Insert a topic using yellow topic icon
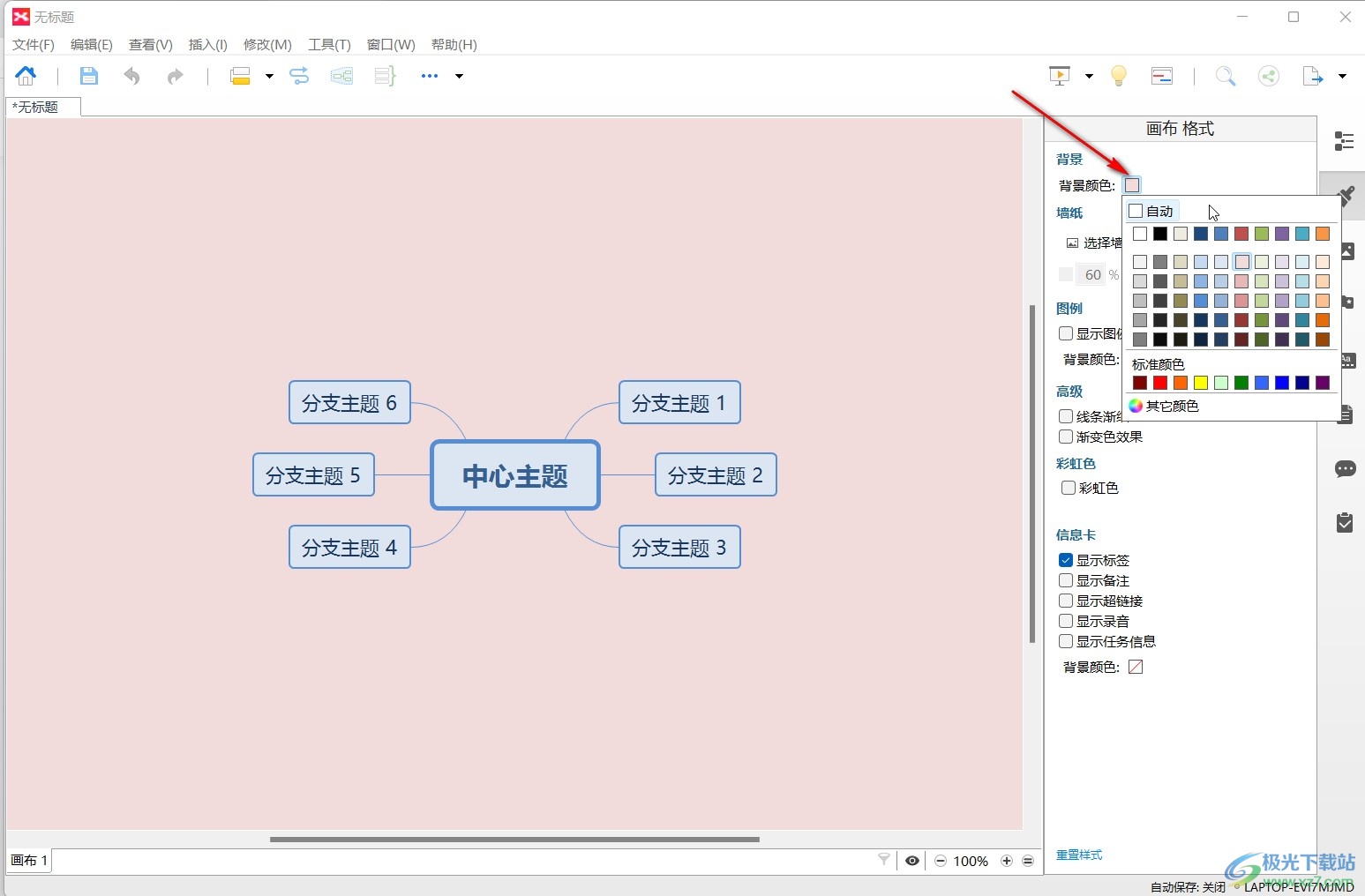The width and height of the screenshot is (1365, 896). coord(240,76)
